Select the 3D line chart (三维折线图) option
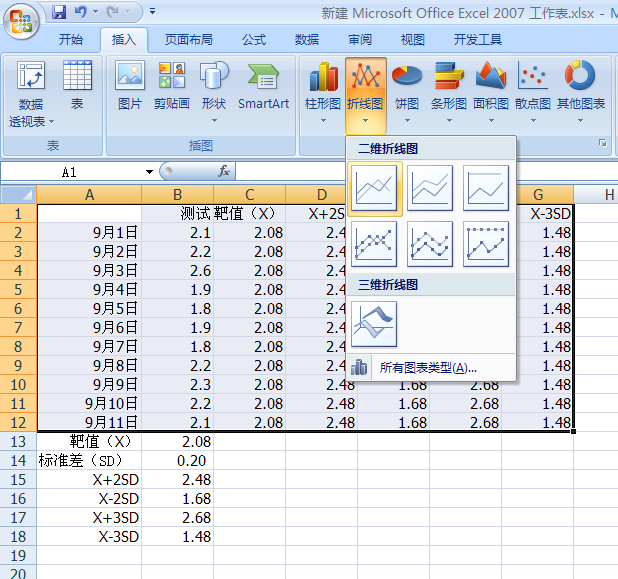This screenshot has height=579, width=618. coord(374,324)
